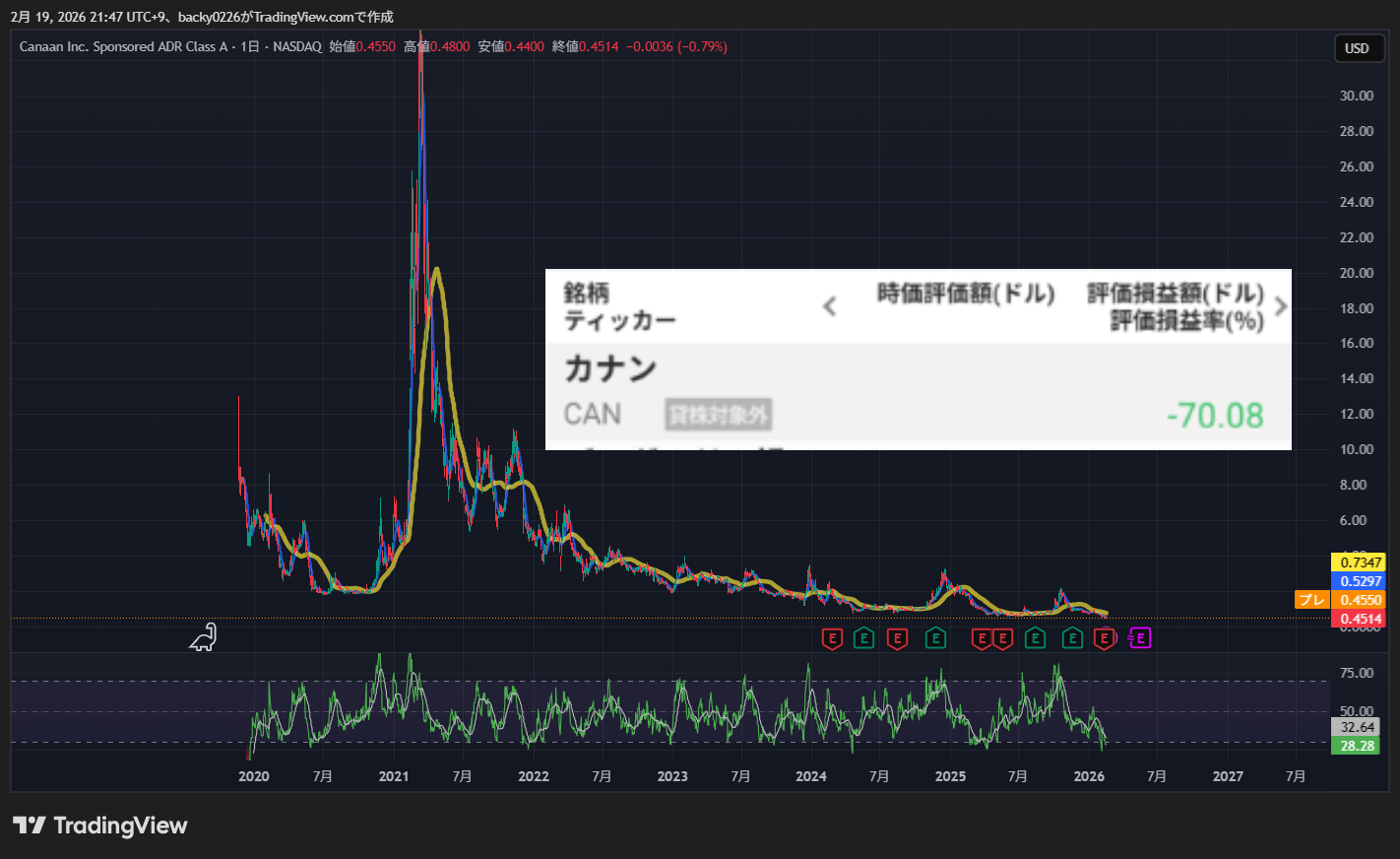Viewport: 1400px width, 859px height.
Task: Click the right chevron in holdings header
Action: coord(1280,306)
